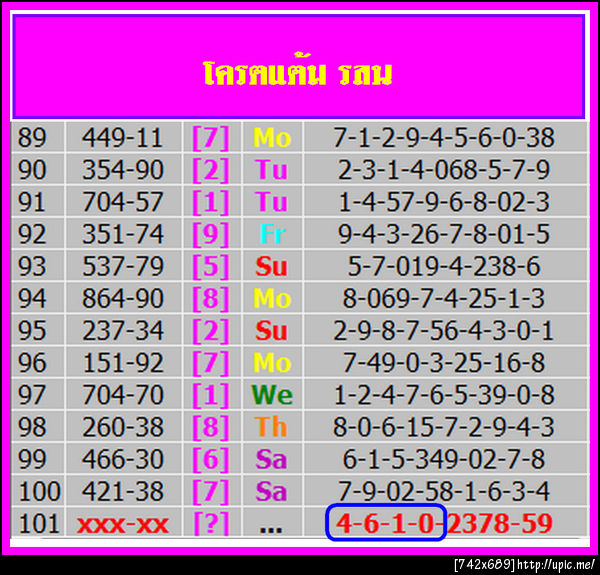Select the [7] cell in row 100
The height and width of the screenshot is (575, 600).
point(211,491)
